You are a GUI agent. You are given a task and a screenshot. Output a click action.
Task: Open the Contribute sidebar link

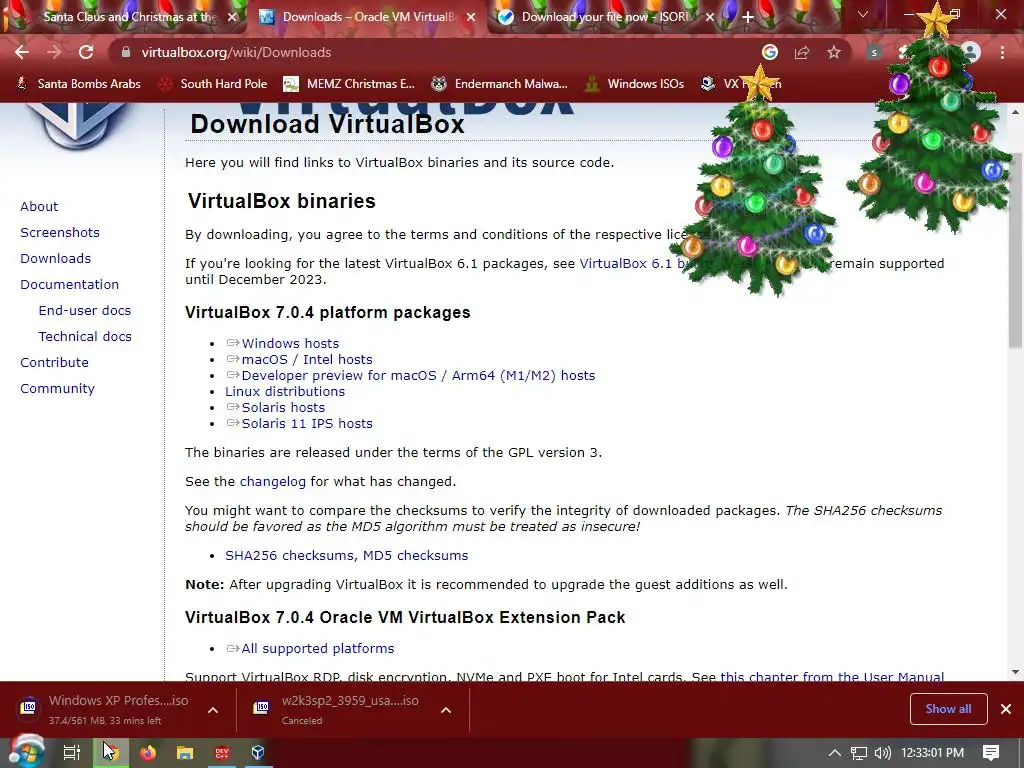(54, 362)
